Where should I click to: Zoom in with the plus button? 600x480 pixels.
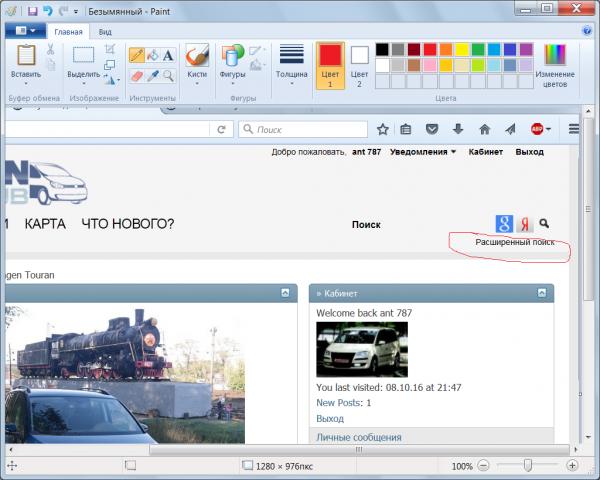click(572, 466)
